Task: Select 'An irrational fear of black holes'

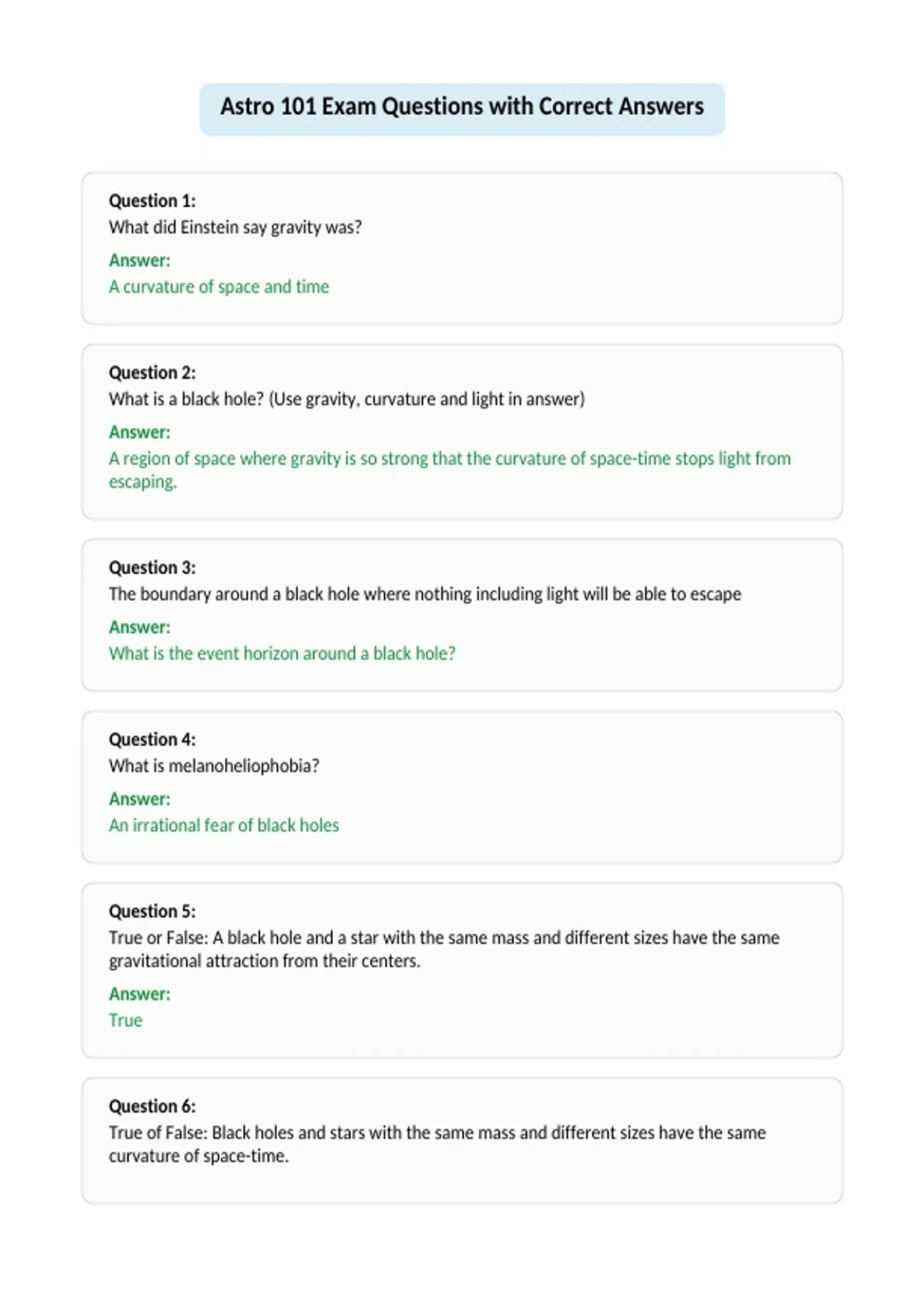Action: coord(223,825)
